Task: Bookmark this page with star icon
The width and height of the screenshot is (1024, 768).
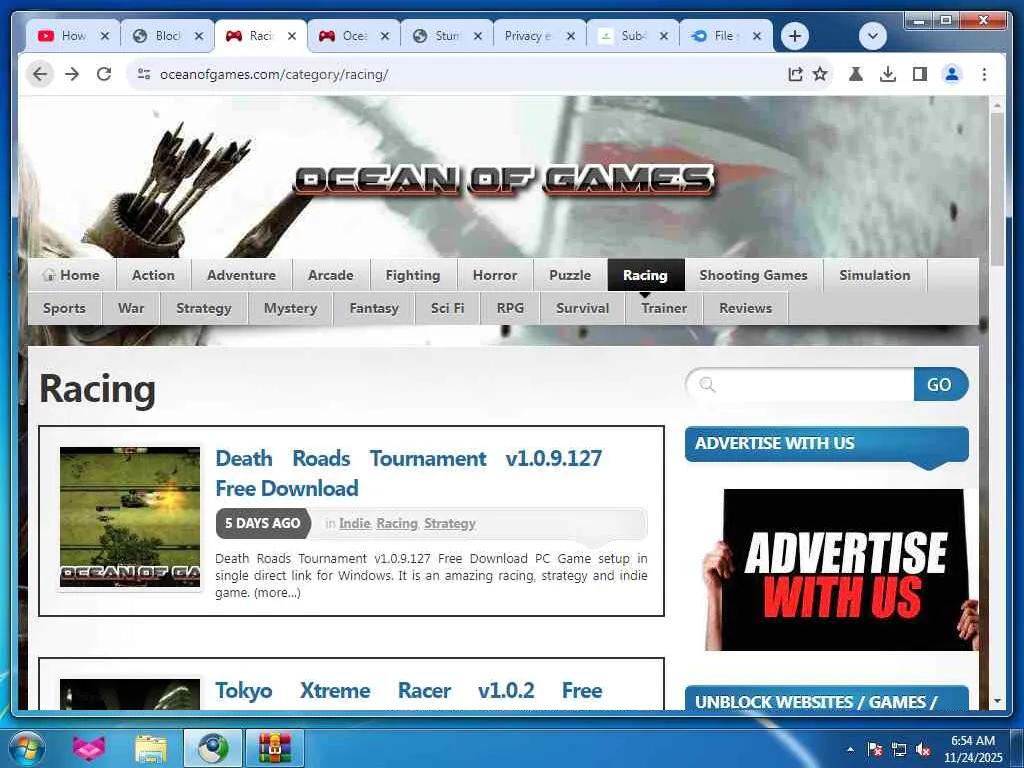Action: (820, 74)
